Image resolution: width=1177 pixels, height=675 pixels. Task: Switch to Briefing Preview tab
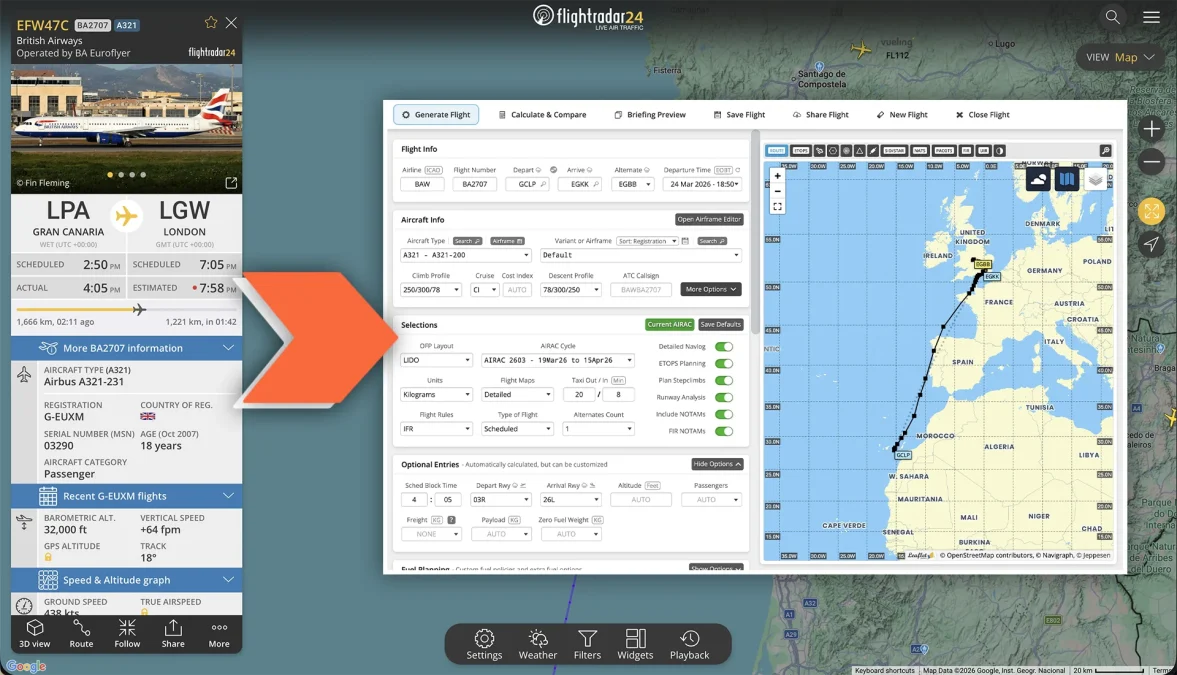650,115
